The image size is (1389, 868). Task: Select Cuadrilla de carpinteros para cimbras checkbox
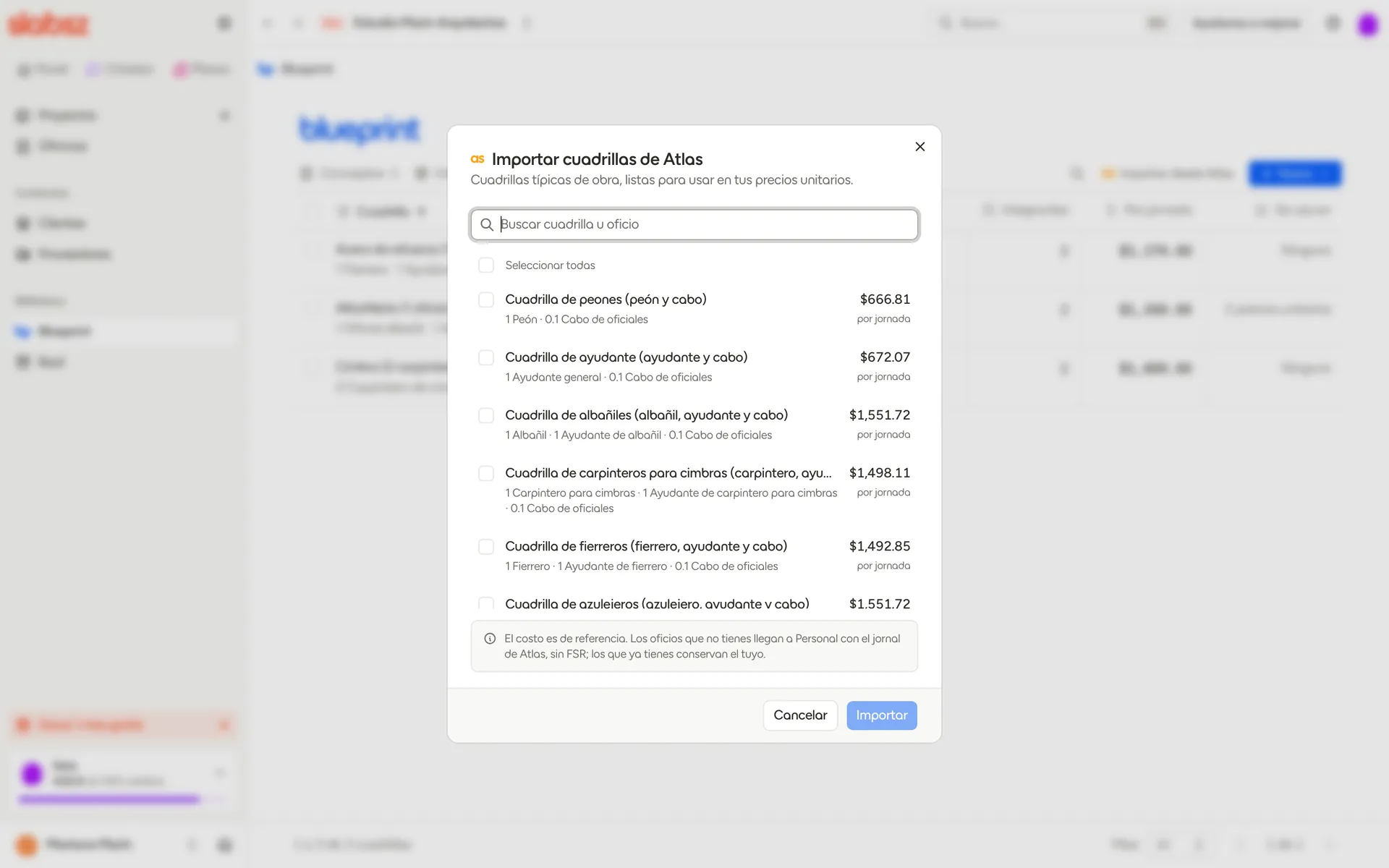486,473
